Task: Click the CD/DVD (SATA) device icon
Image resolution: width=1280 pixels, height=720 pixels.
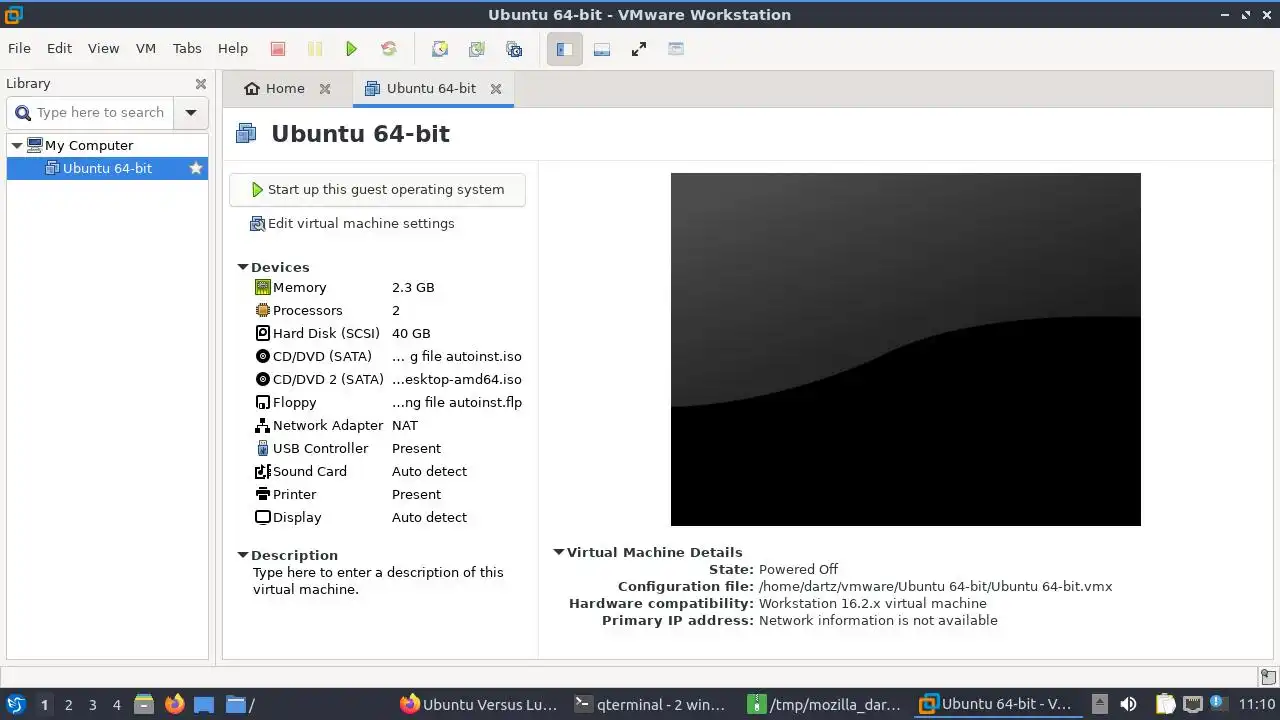Action: pos(263,356)
